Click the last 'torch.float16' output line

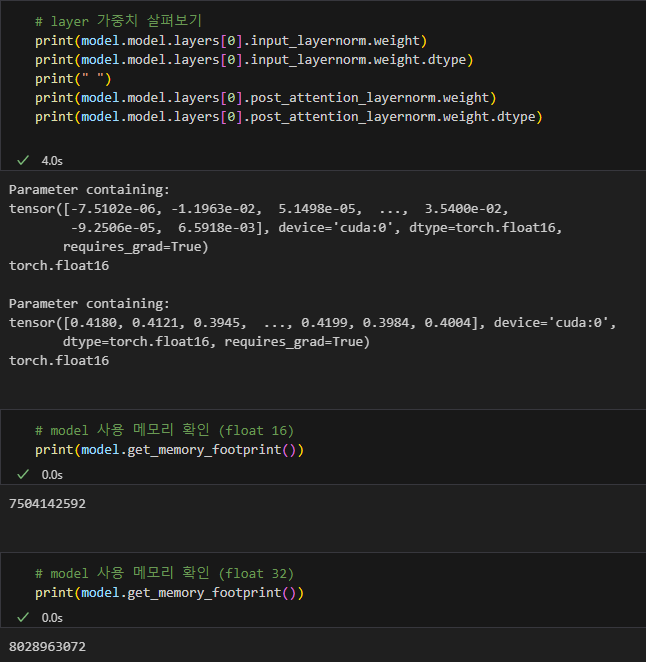tap(59, 361)
